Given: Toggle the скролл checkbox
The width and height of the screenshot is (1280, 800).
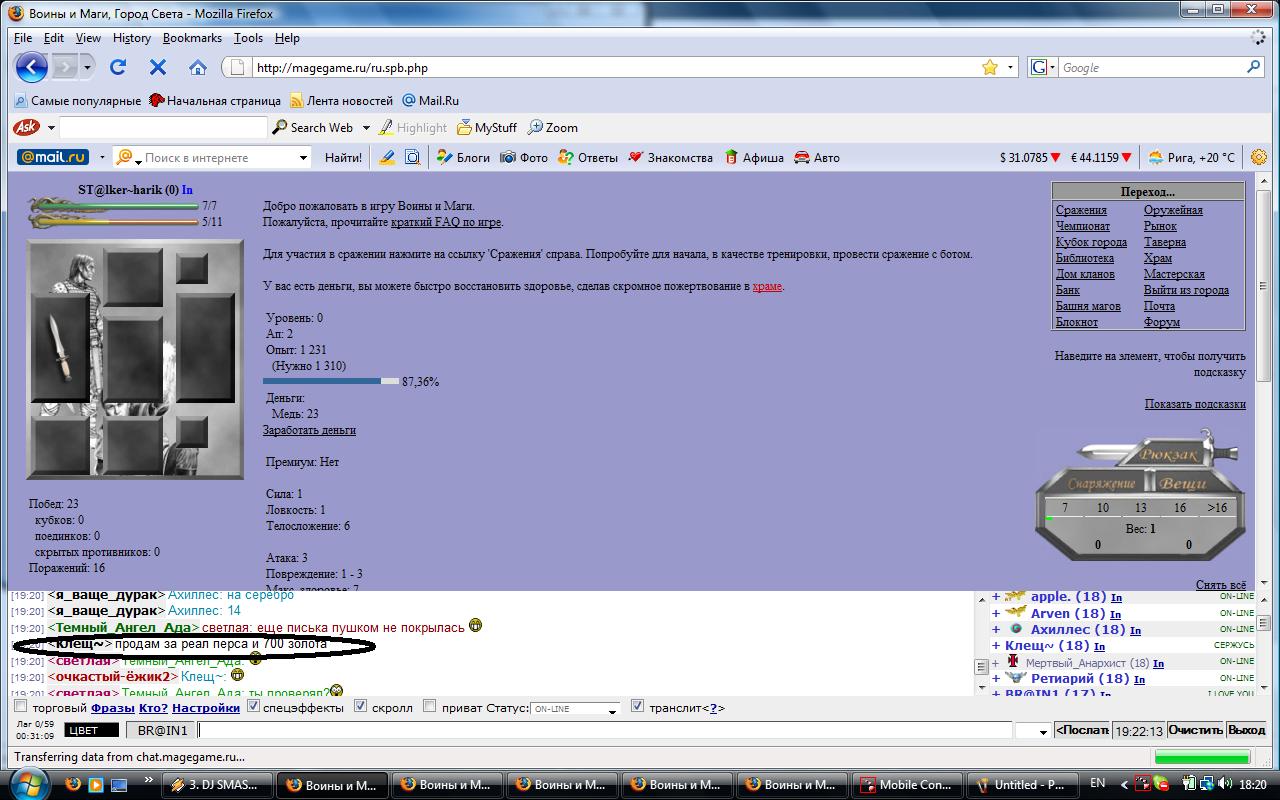Looking at the screenshot, I should point(361,707).
